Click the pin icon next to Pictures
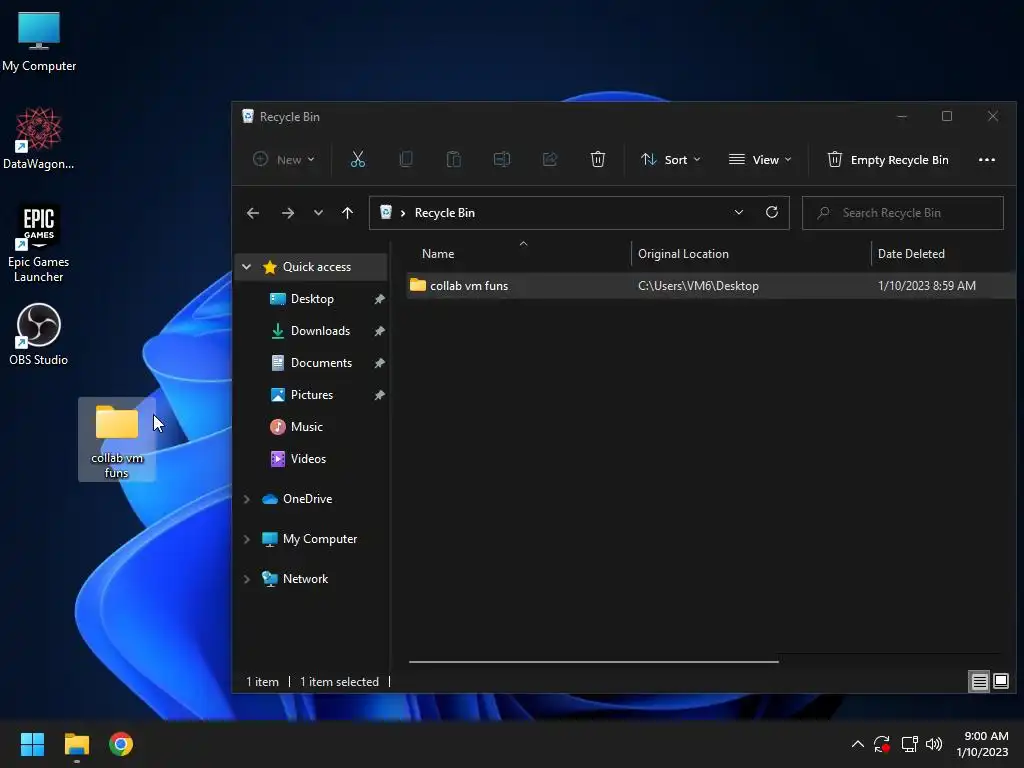This screenshot has height=768, width=1024. pyautogui.click(x=379, y=395)
